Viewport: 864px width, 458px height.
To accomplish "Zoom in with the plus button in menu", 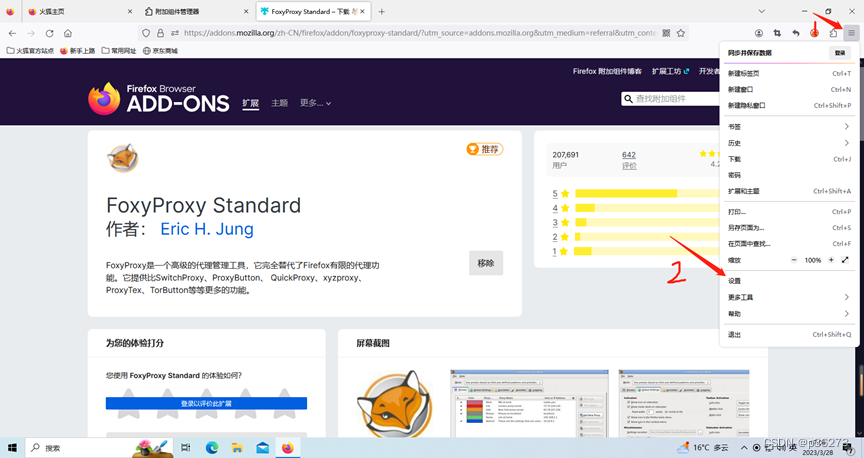I will point(831,260).
